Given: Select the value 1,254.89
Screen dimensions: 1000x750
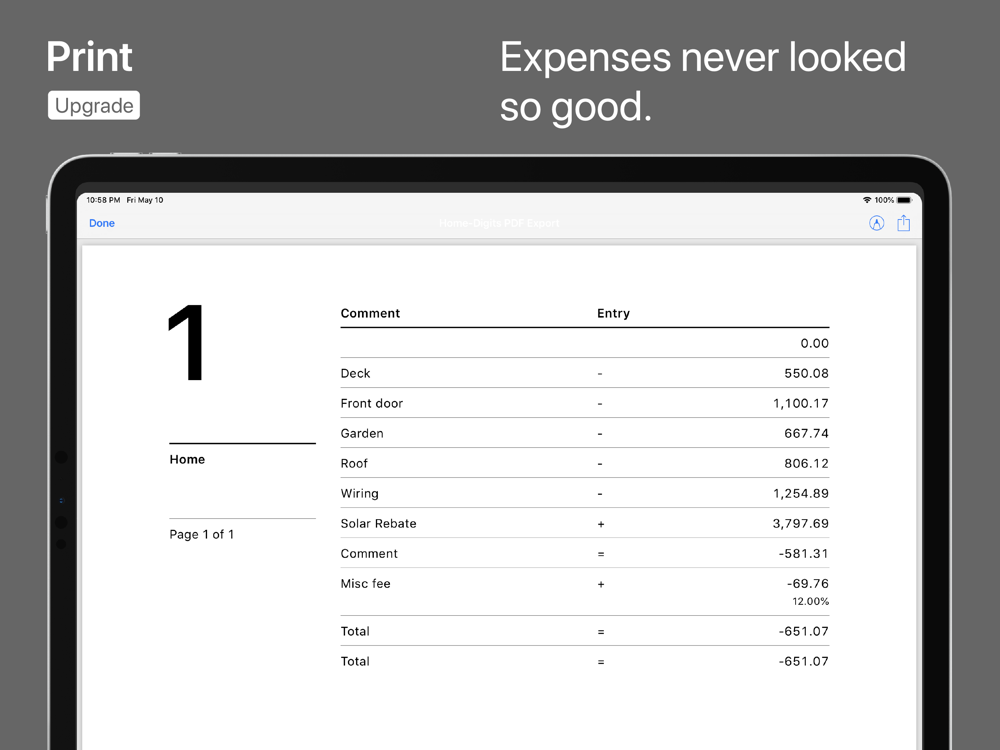Looking at the screenshot, I should (x=800, y=493).
